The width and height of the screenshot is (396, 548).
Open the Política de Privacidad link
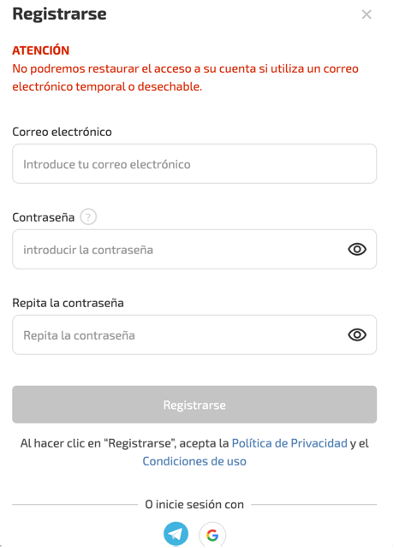point(289,443)
